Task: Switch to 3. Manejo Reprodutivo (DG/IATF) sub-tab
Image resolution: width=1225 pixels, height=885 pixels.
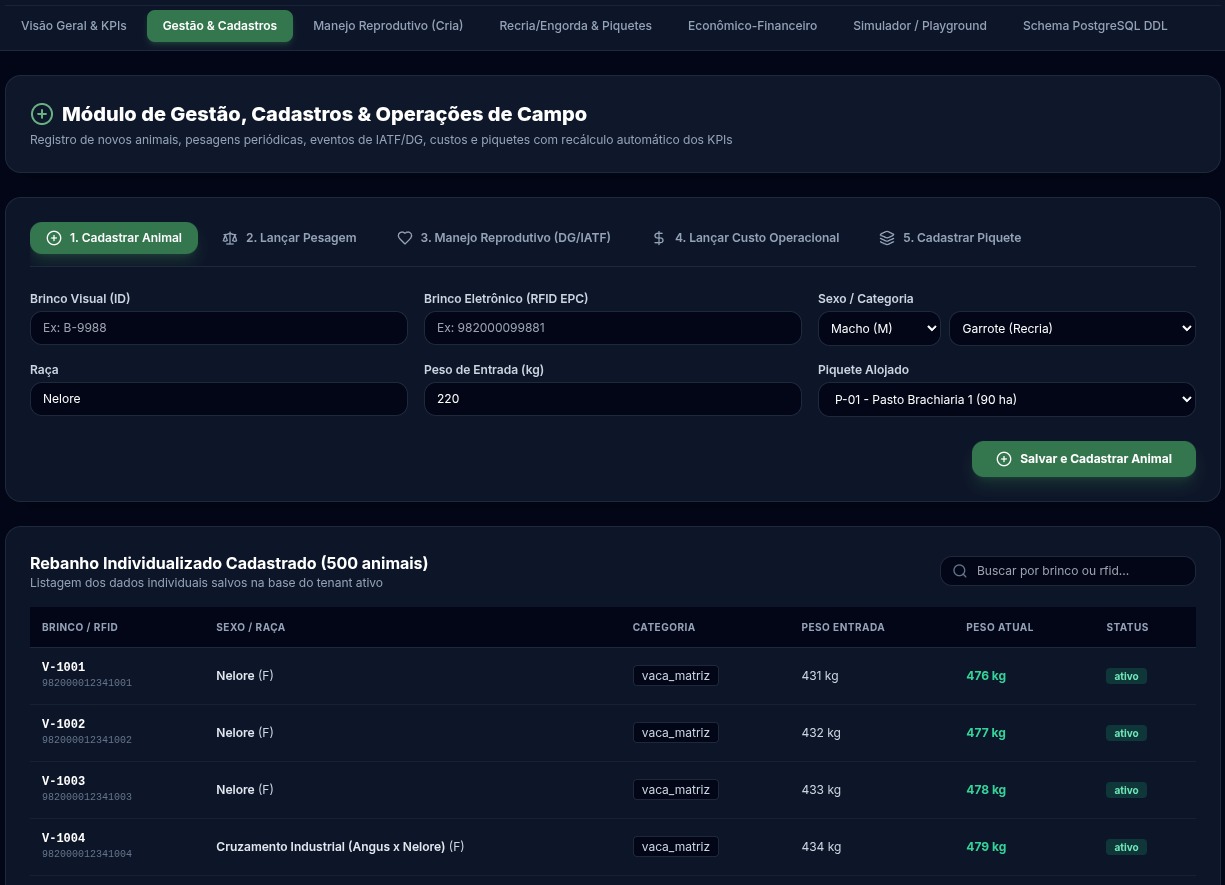Action: [504, 238]
